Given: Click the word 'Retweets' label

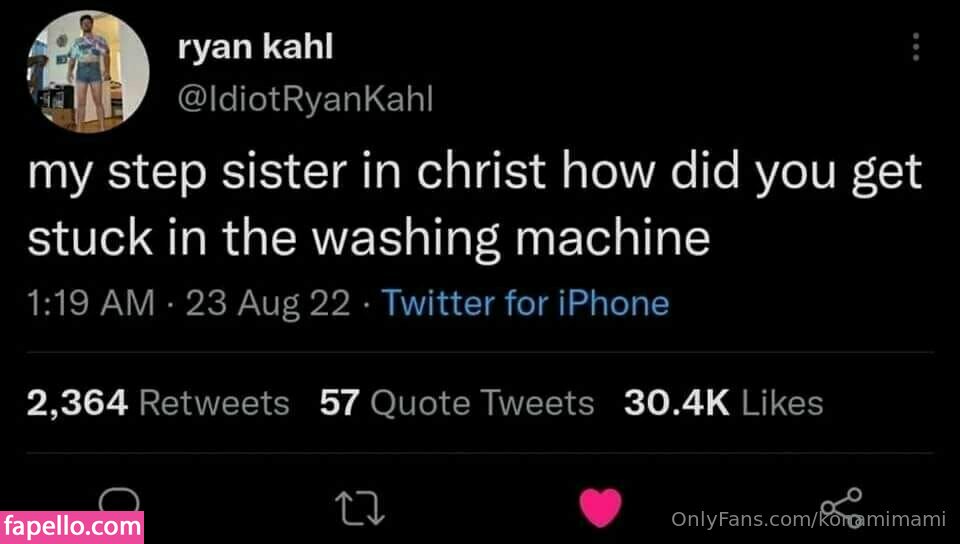Looking at the screenshot, I should tap(214, 403).
